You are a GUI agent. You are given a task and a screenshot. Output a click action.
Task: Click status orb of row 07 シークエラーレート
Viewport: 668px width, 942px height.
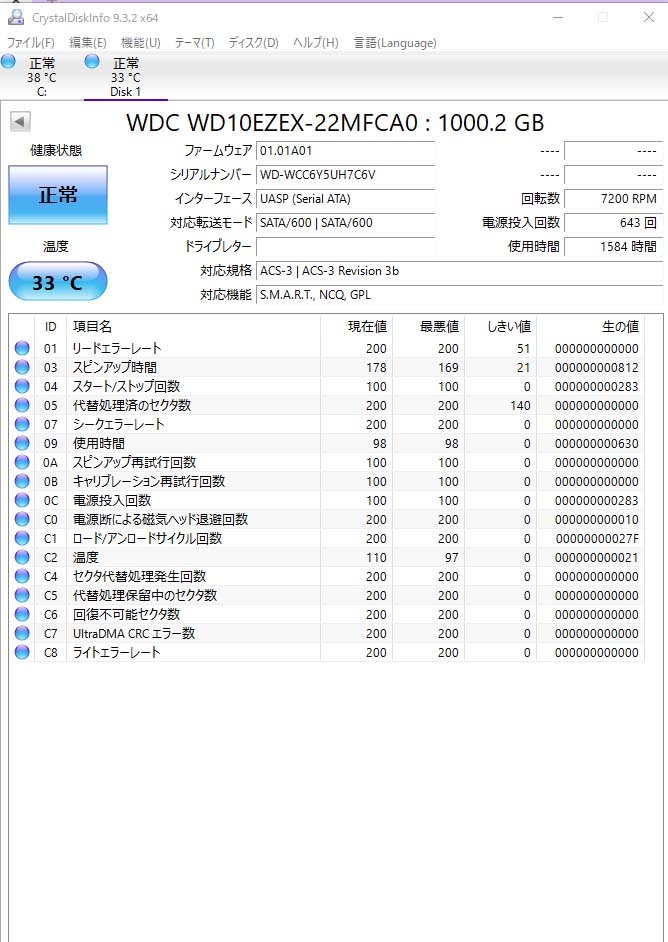click(22, 424)
